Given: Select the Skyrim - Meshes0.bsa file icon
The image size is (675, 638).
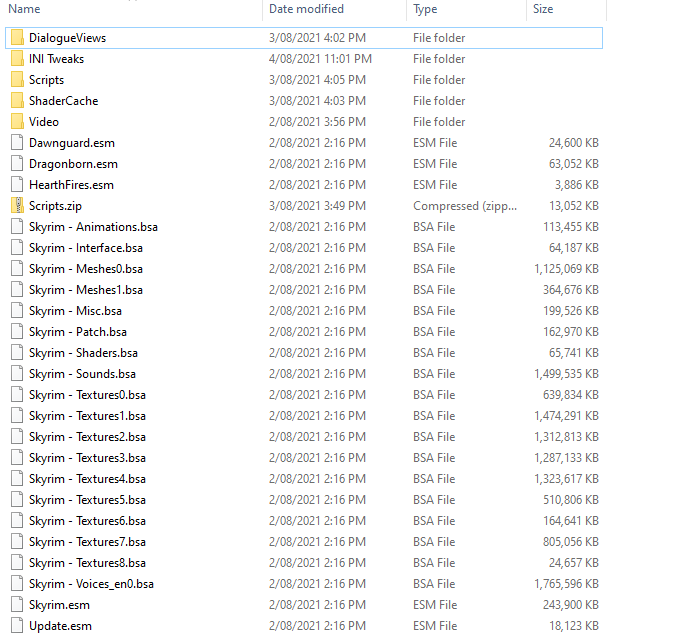Looking at the screenshot, I should 17,269.
